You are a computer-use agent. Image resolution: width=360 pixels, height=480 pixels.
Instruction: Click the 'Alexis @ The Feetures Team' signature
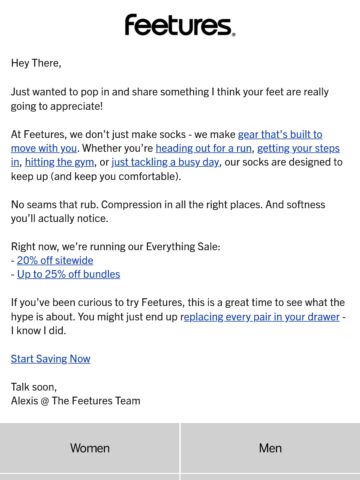coord(76,401)
